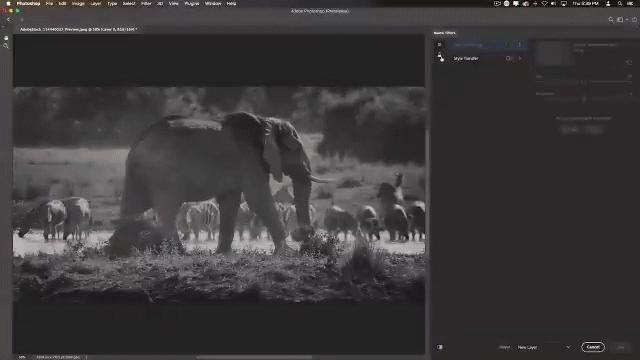
Task: Adjust the Blur slider
Action: click(x=584, y=82)
